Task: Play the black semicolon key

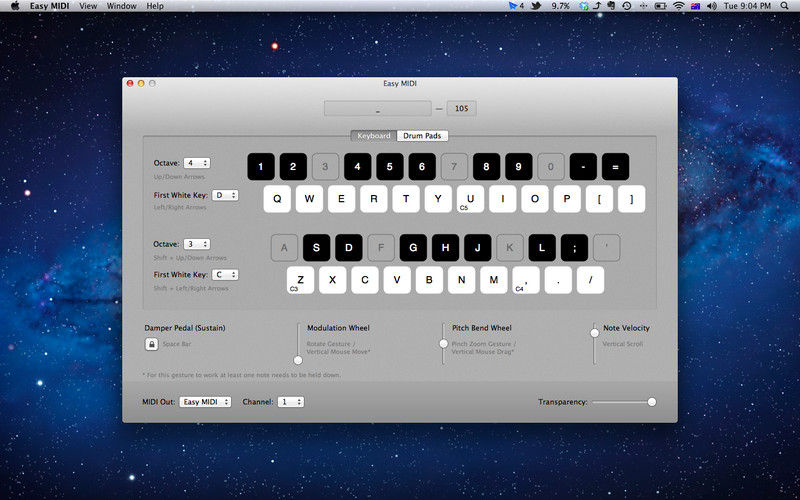Action: point(574,248)
